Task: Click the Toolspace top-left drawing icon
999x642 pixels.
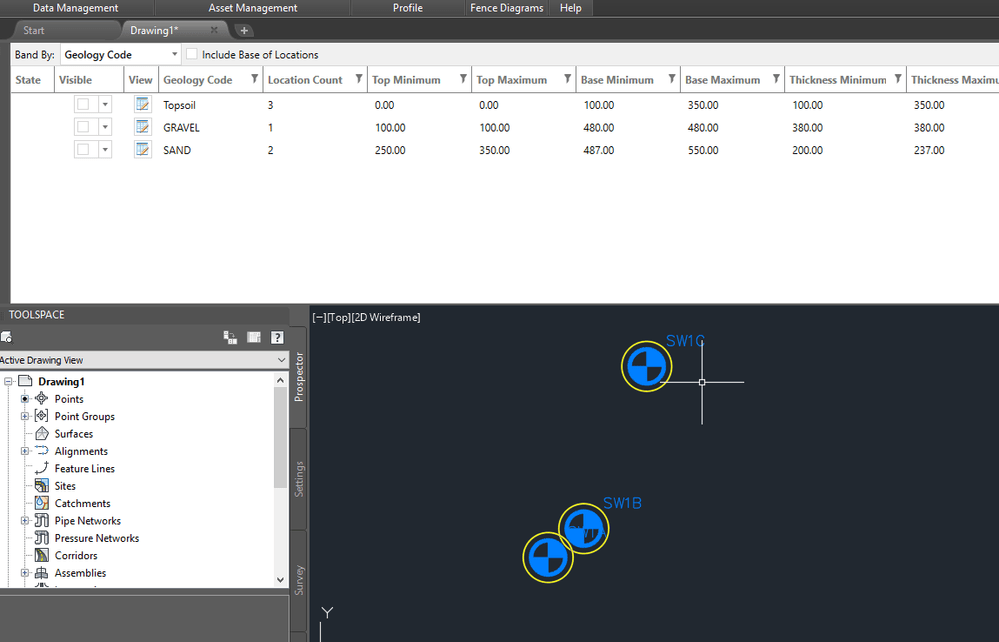Action: 6,337
